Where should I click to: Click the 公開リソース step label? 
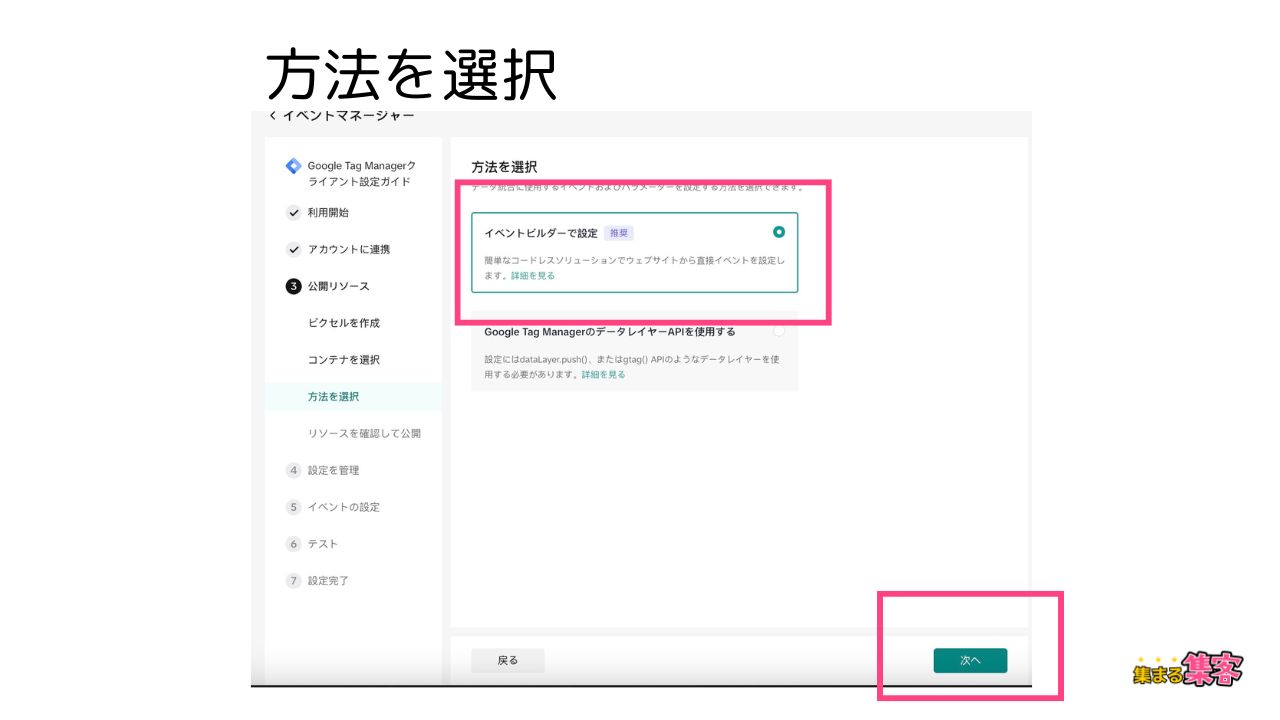point(339,286)
